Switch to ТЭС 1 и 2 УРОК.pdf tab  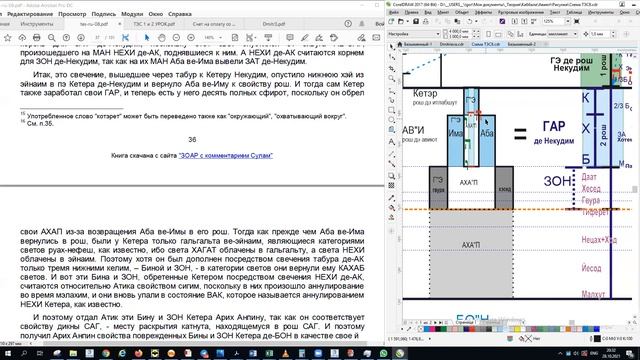point(154,24)
